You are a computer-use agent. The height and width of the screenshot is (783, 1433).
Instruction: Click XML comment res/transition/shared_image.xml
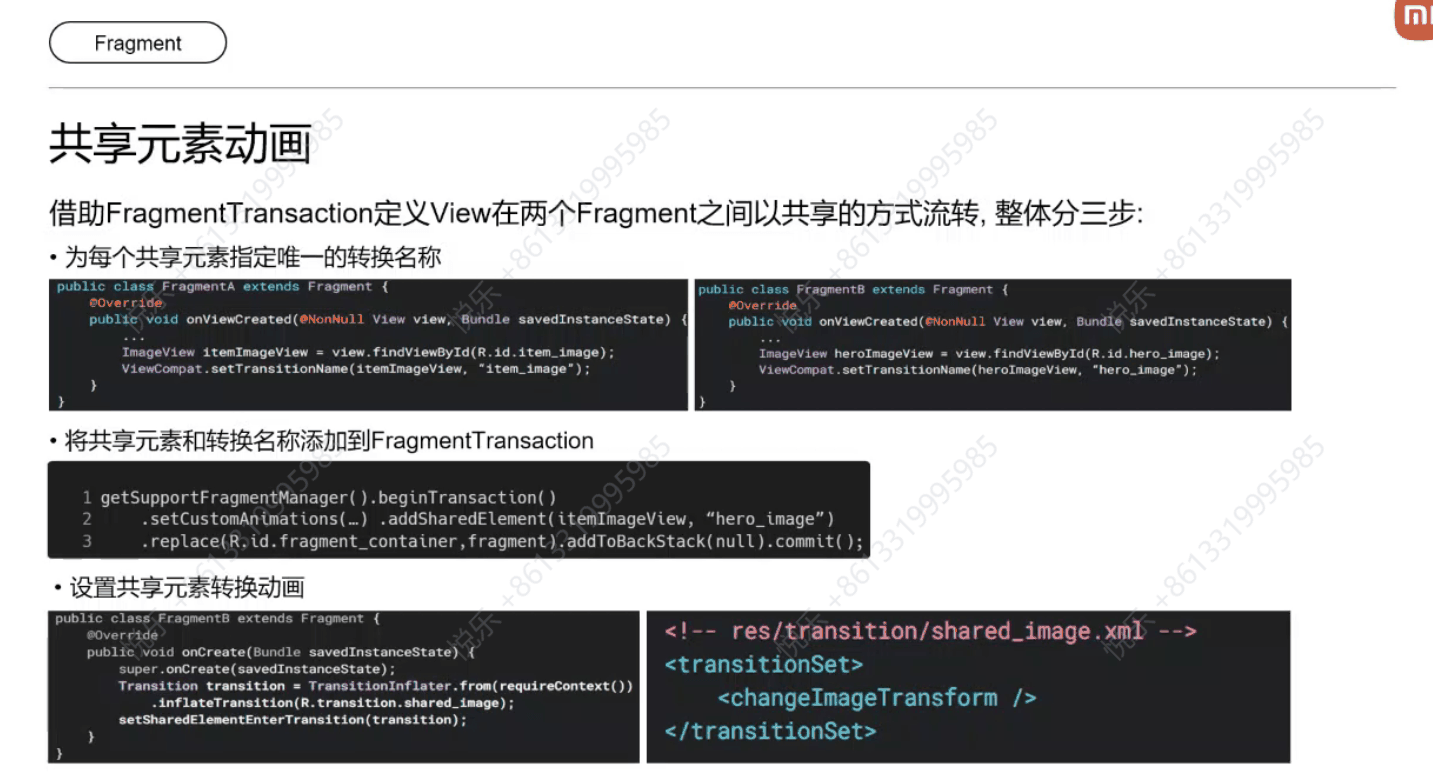click(930, 632)
